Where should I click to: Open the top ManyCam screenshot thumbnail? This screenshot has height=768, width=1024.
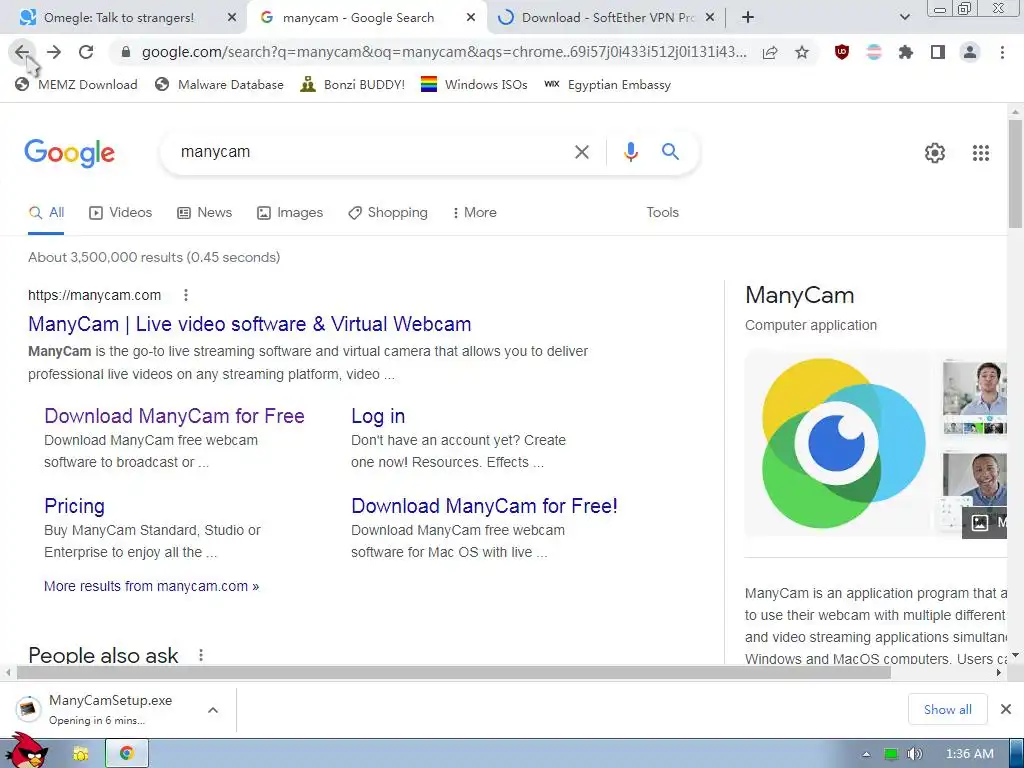(x=974, y=396)
